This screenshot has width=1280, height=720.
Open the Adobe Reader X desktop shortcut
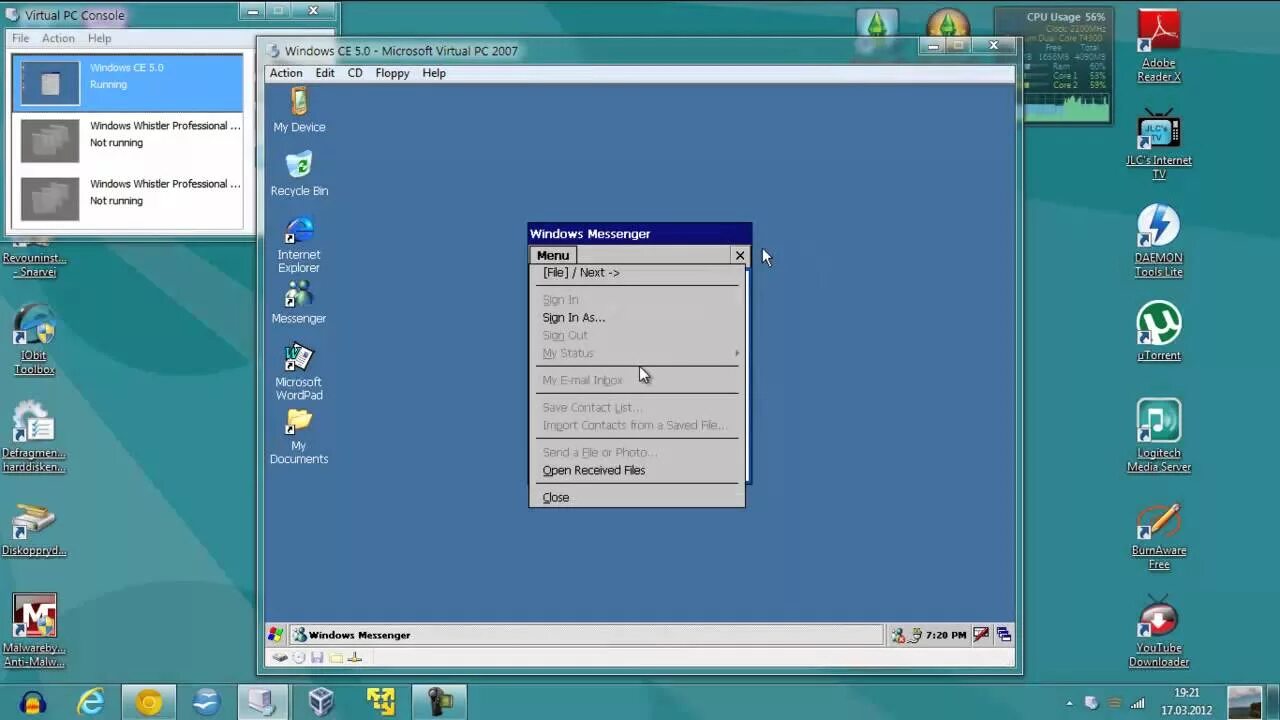1159,47
